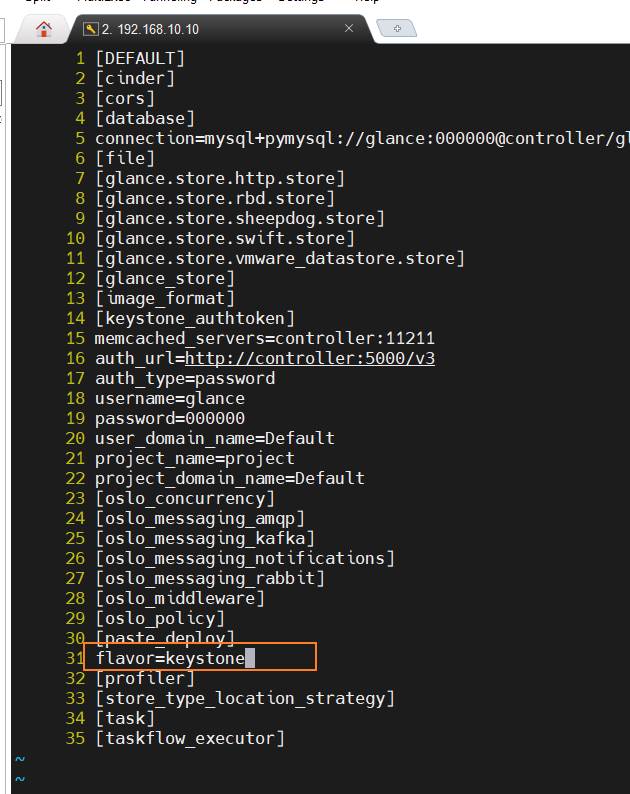
Task: Click the [file] section line
Action: click(x=125, y=158)
